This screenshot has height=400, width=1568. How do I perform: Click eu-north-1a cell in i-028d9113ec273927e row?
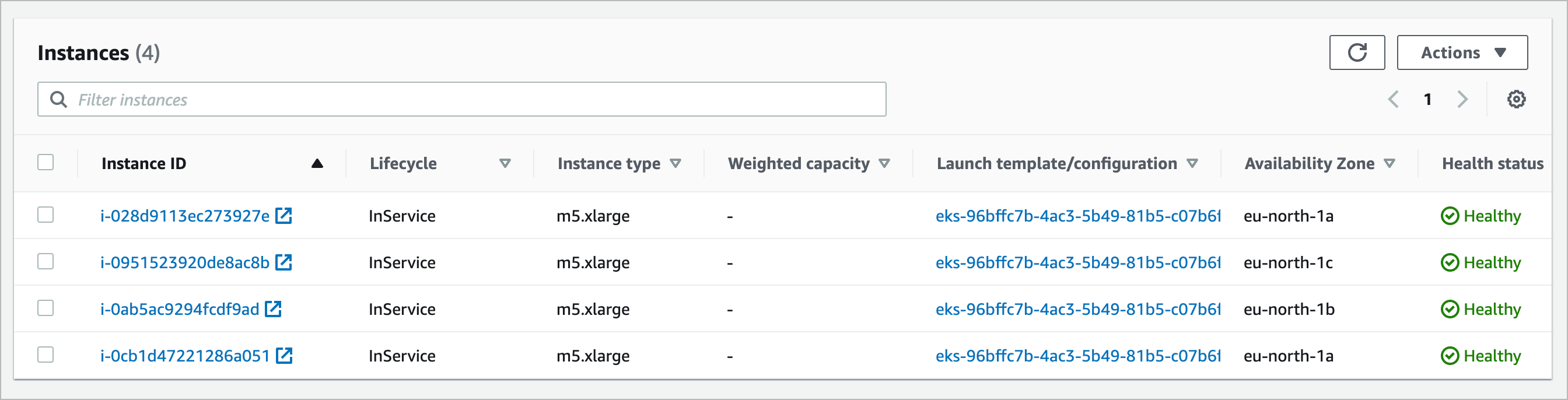[x=1289, y=216]
